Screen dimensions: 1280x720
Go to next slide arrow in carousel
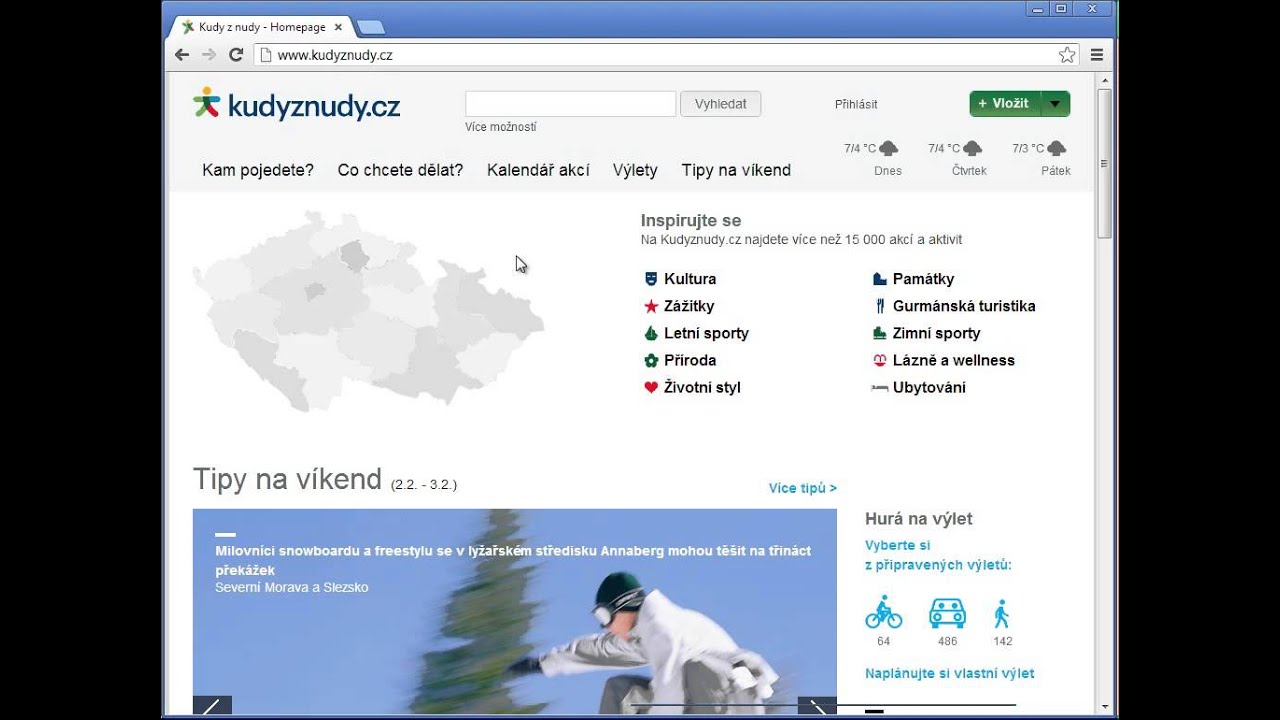click(x=817, y=706)
